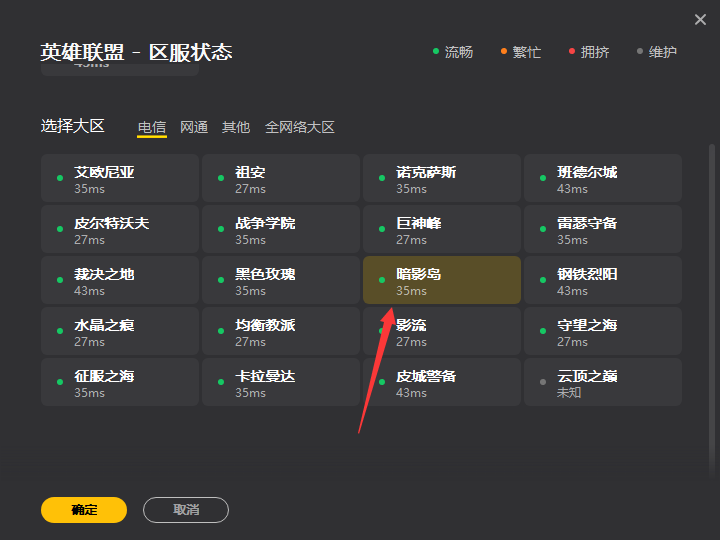The height and width of the screenshot is (540, 720).
Task: Click the green status dot beside 祖安
Action: tap(221, 178)
